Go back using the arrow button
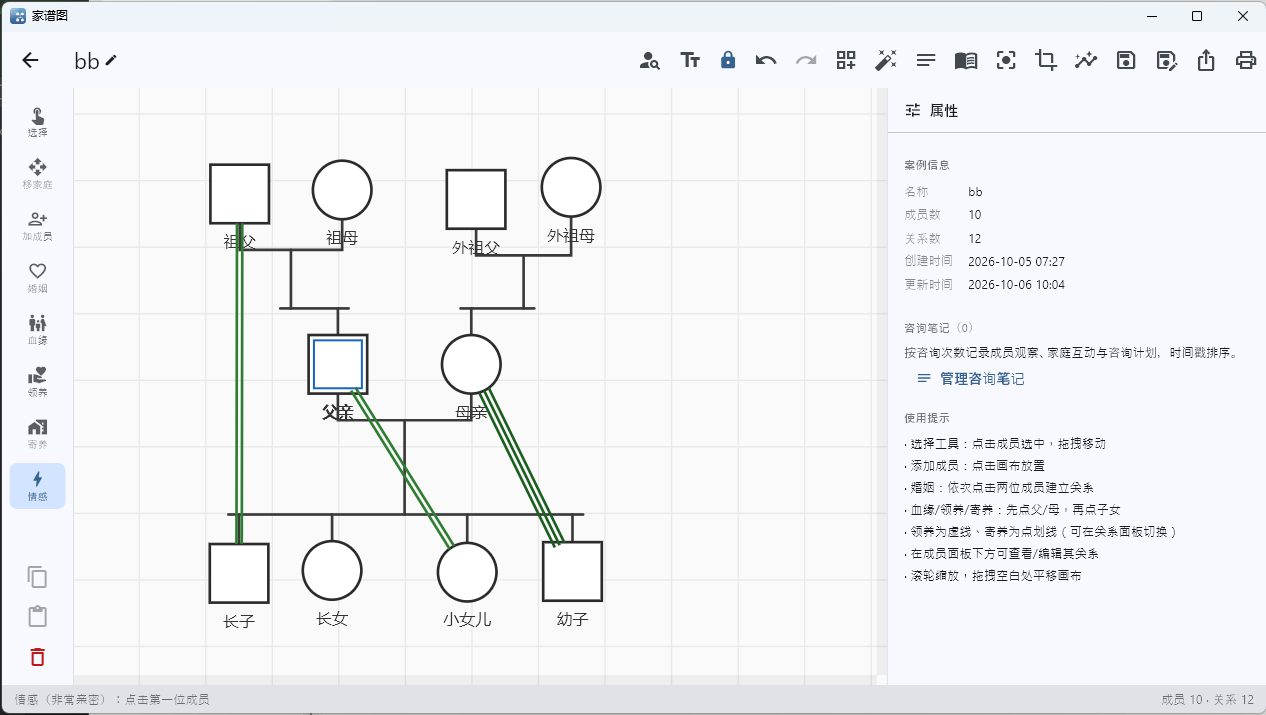Image resolution: width=1266 pixels, height=715 pixels. coord(30,60)
